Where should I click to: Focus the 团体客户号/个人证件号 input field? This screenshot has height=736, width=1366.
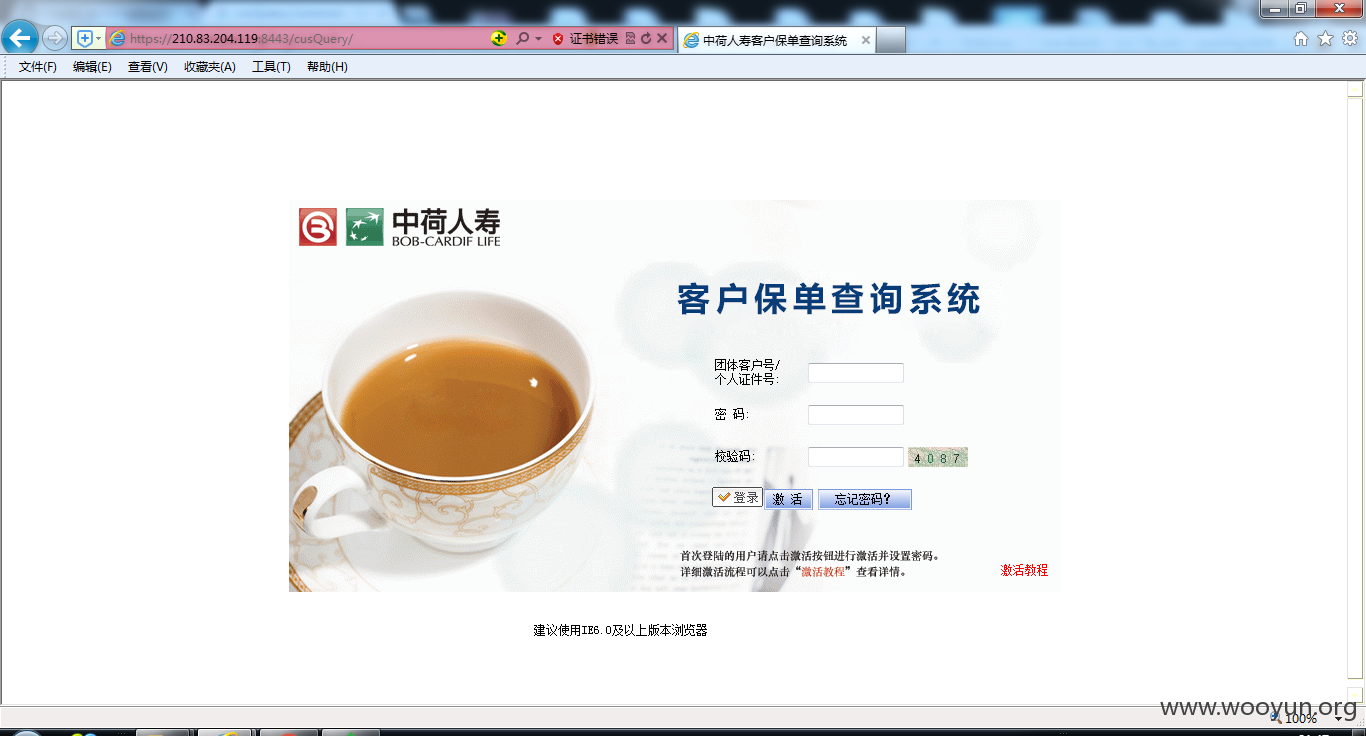click(856, 373)
